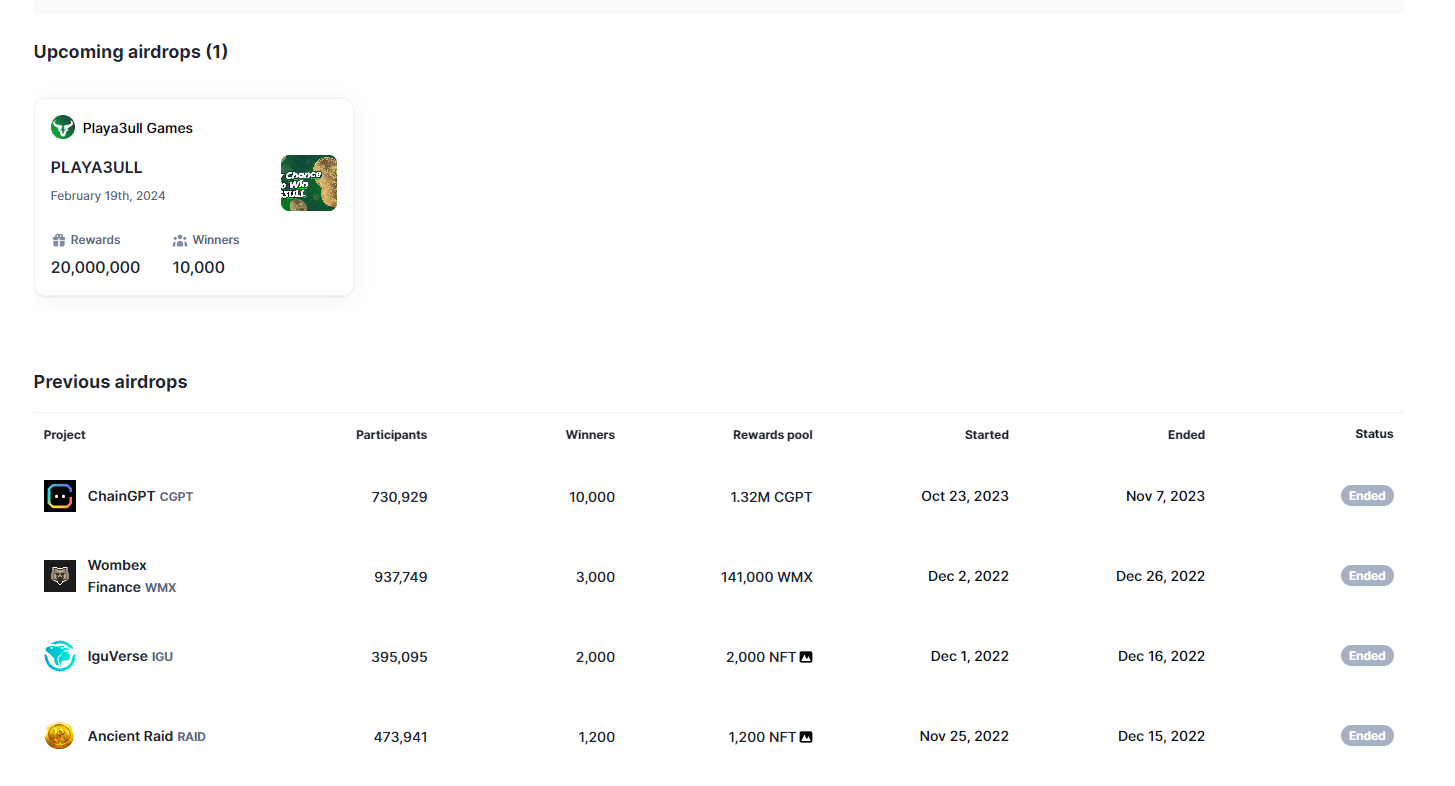Click the Ended status badge for Ancient Raid
Screen dimensions: 1455x786
1367,736
